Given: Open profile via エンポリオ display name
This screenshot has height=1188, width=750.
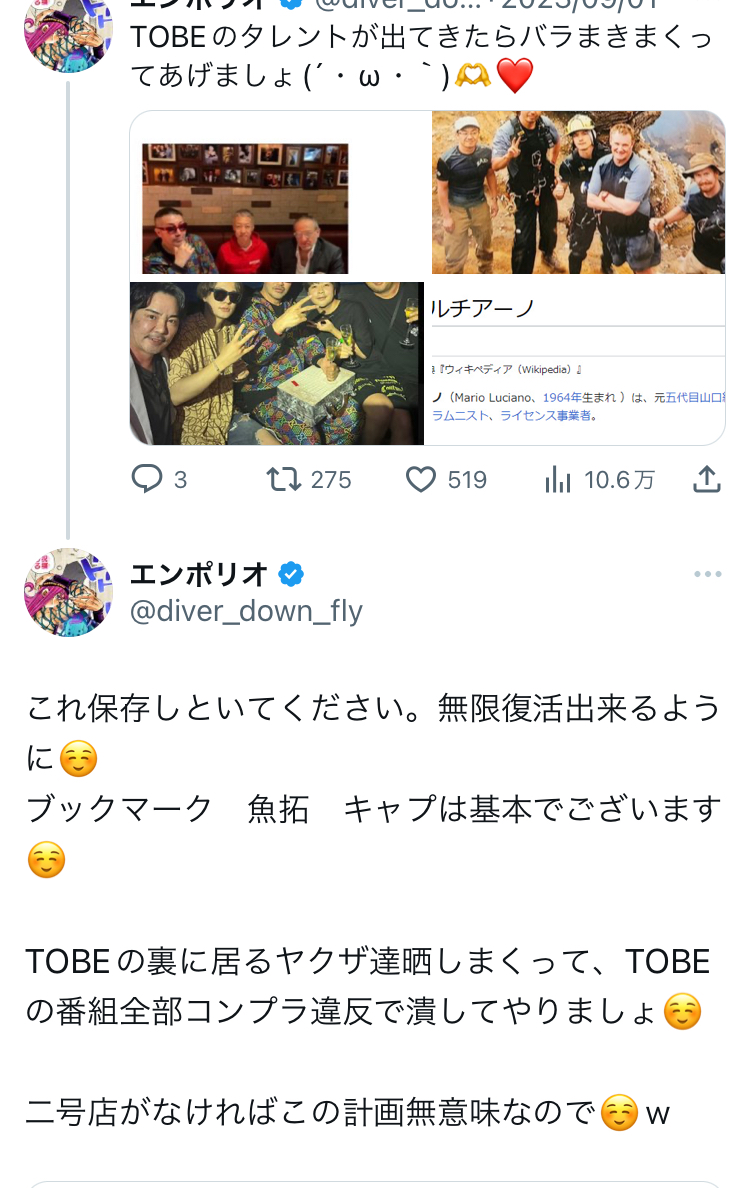Looking at the screenshot, I should click(x=199, y=575).
